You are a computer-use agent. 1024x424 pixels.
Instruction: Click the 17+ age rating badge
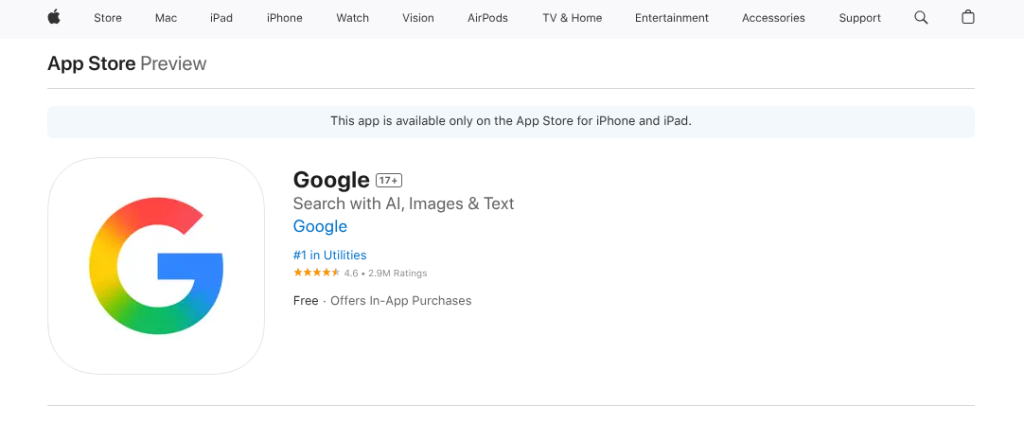click(389, 180)
